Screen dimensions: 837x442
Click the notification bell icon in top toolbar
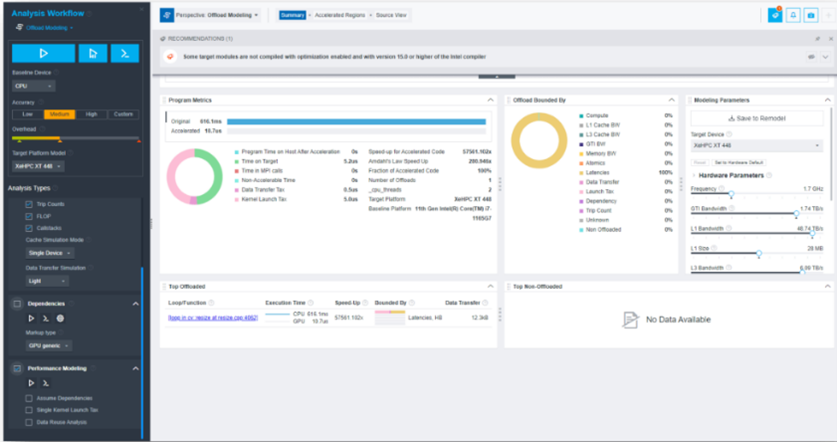pyautogui.click(x=793, y=15)
